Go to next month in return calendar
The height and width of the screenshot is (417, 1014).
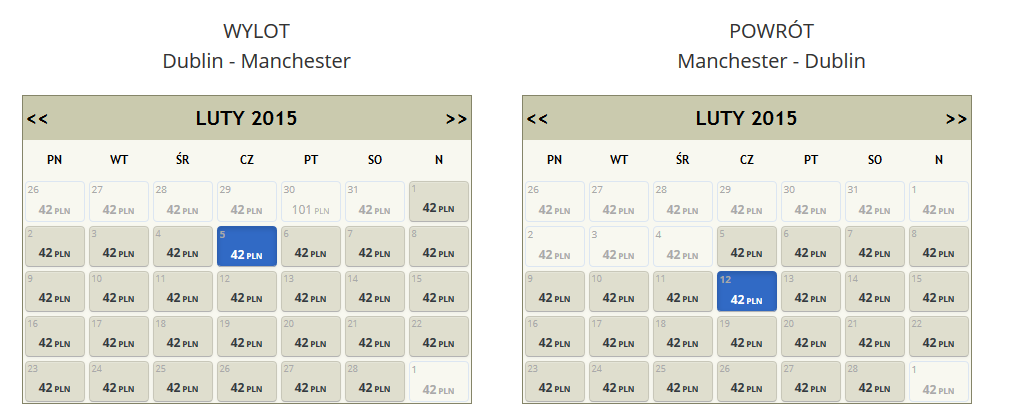pos(956,119)
